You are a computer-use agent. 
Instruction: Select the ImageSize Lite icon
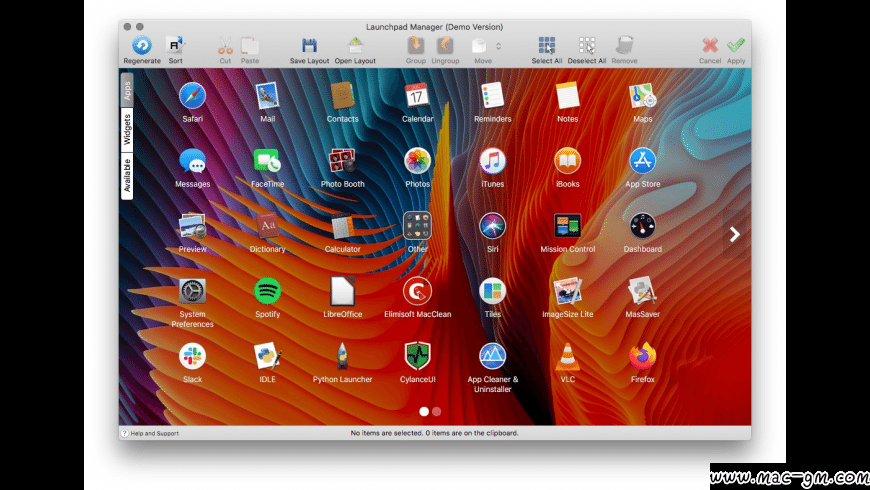point(568,291)
